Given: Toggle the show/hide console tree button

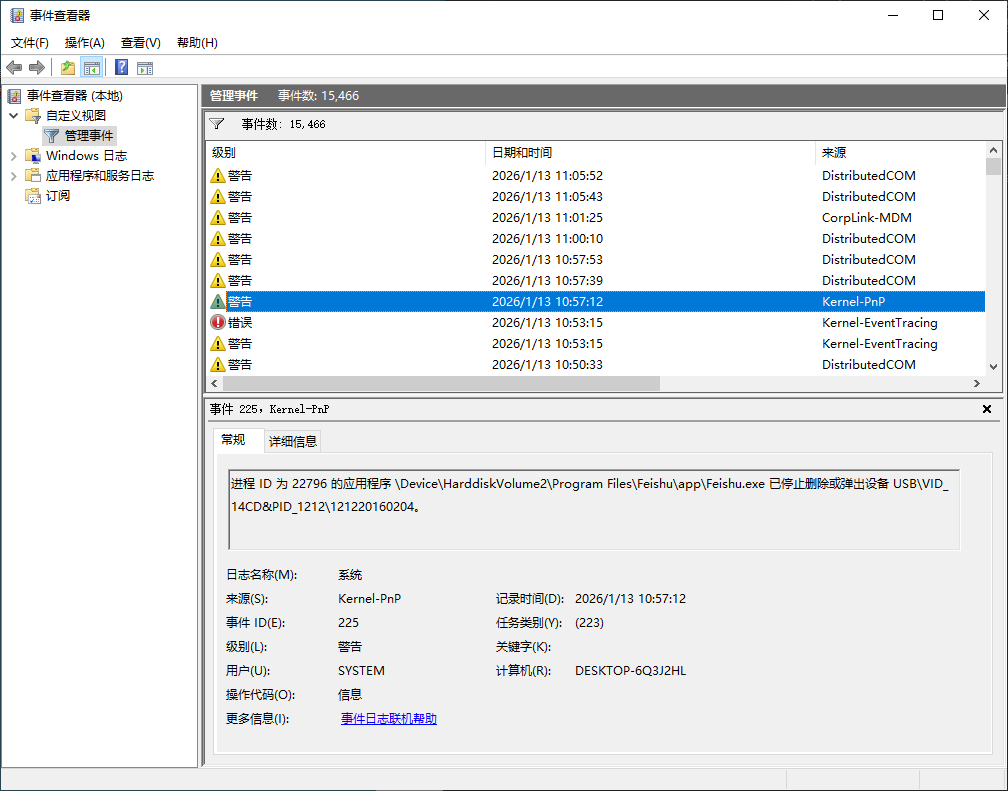Looking at the screenshot, I should click(x=92, y=67).
